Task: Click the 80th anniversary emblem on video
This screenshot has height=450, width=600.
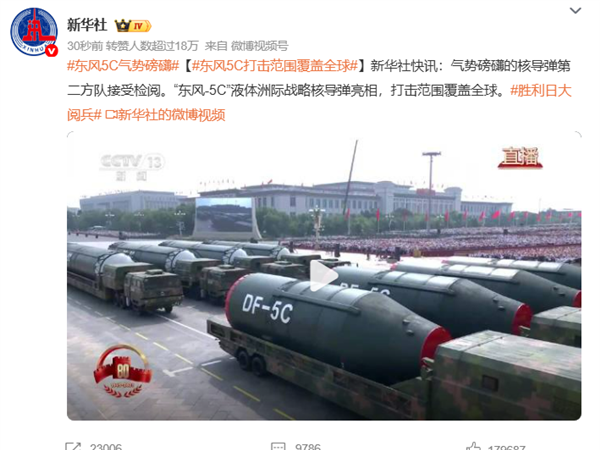Action: [122, 371]
